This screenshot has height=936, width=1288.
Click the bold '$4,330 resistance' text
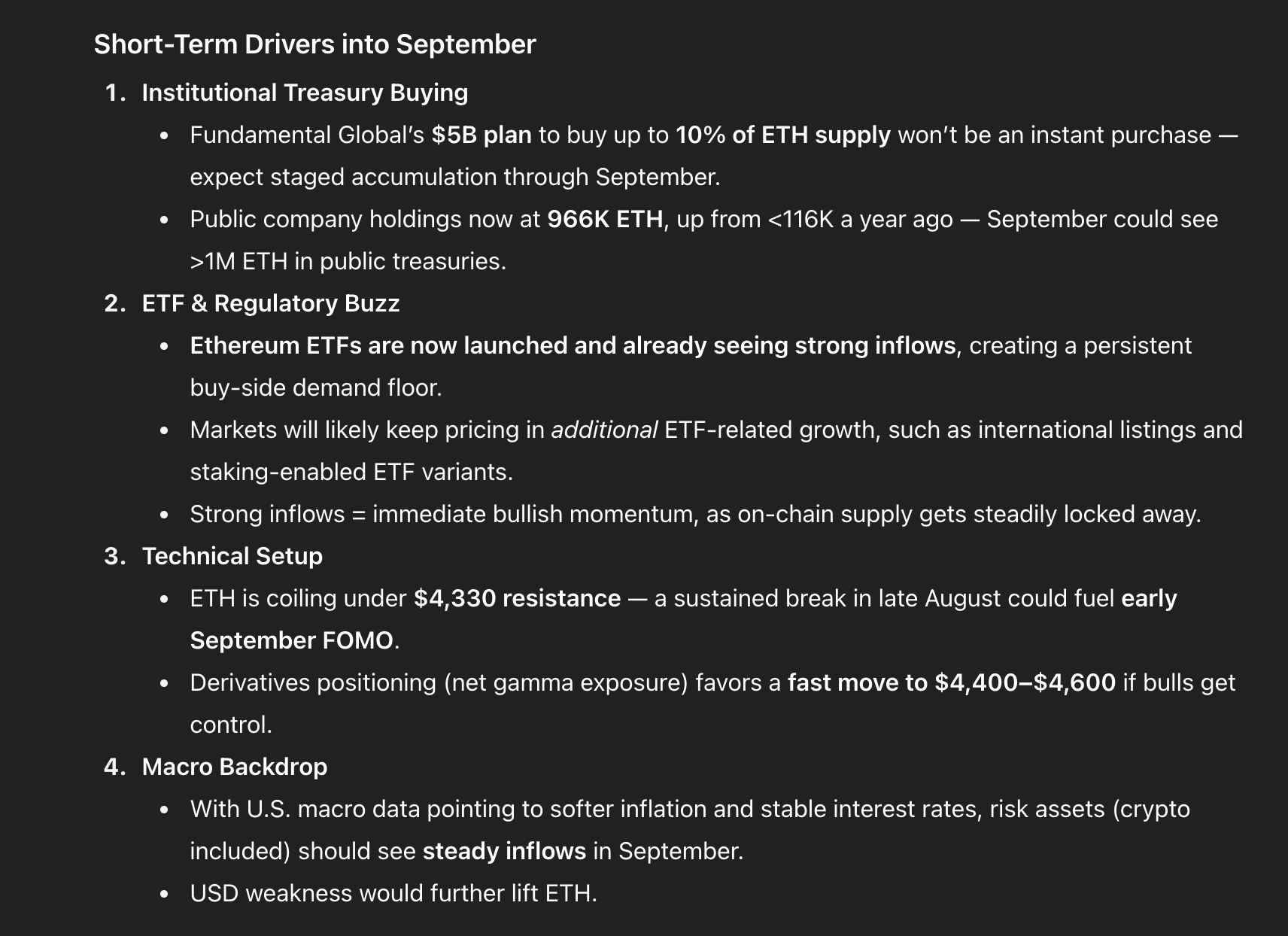tap(518, 598)
